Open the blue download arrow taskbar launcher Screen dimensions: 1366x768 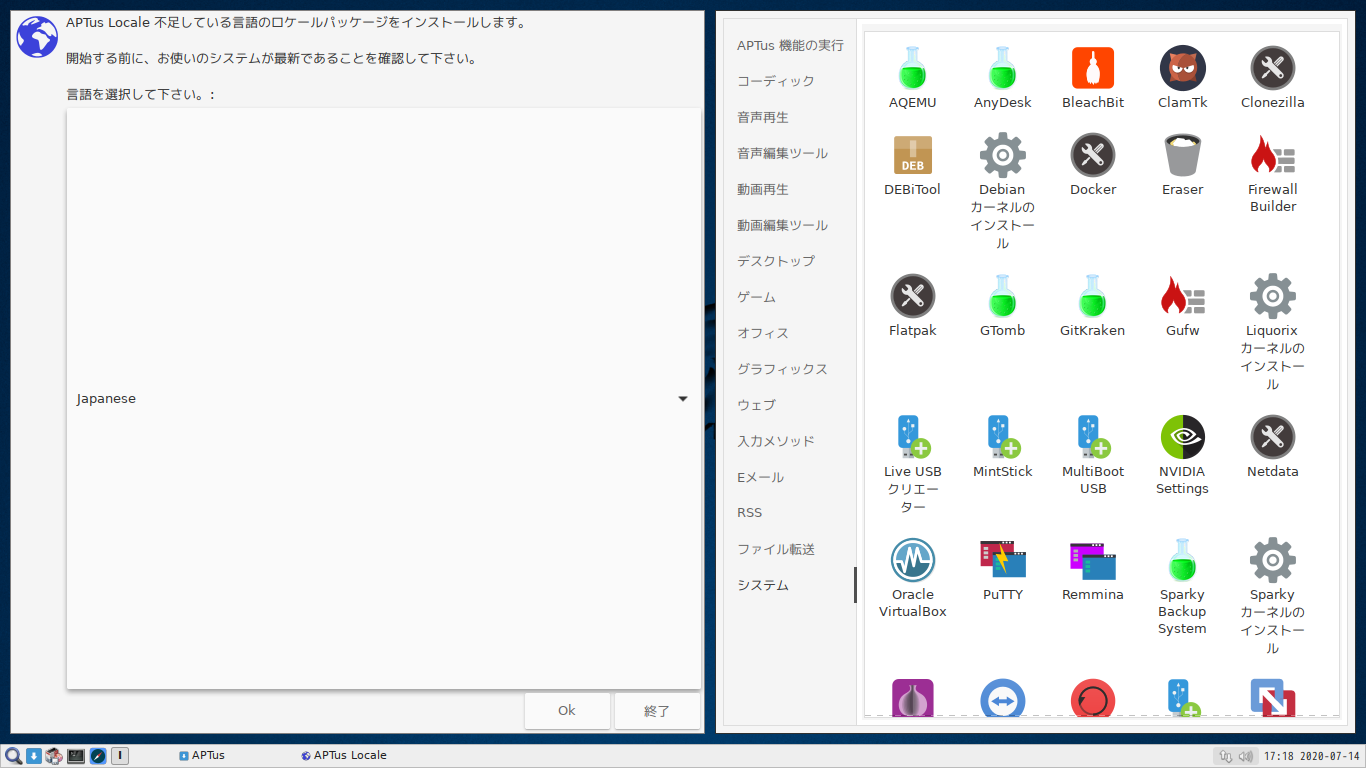point(33,756)
